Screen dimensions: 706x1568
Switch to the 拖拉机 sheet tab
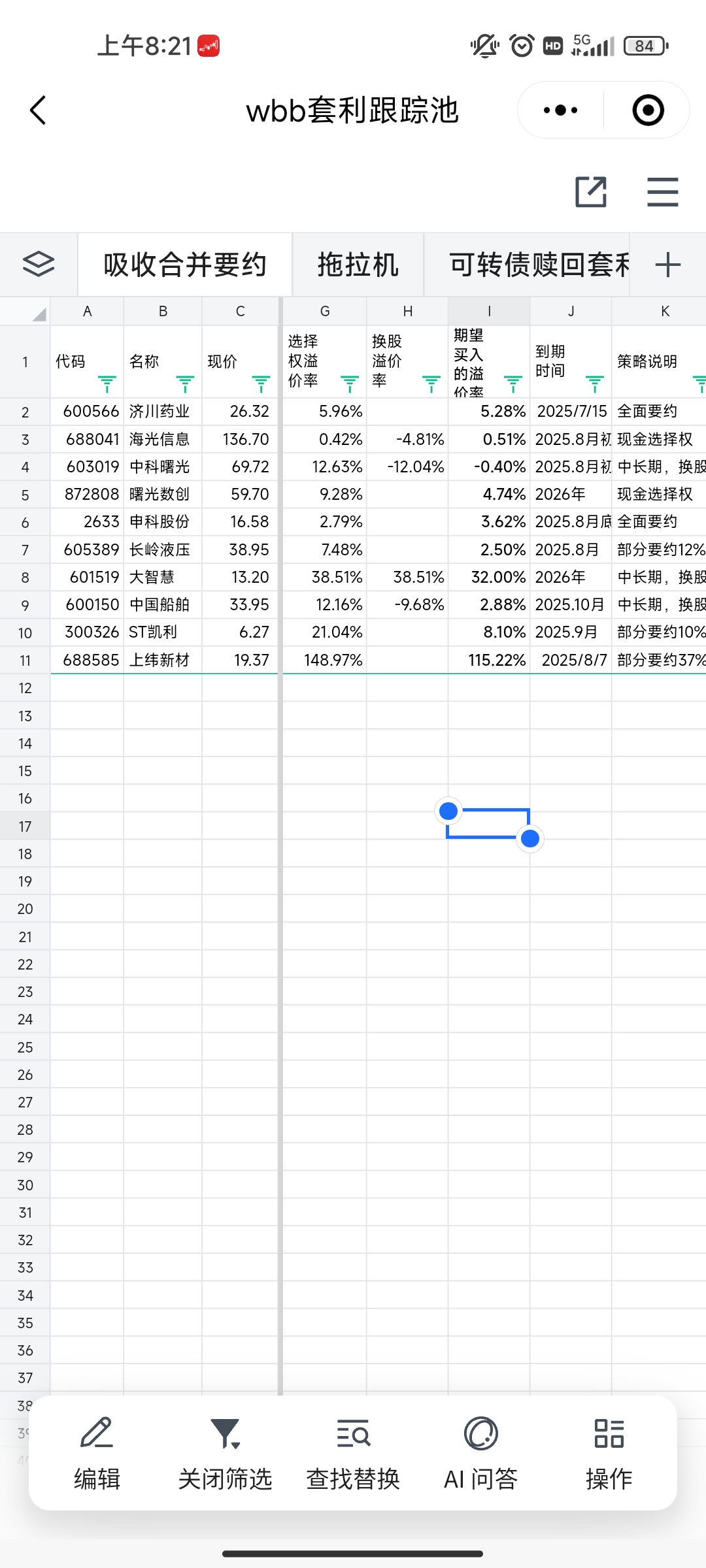pyautogui.click(x=358, y=265)
